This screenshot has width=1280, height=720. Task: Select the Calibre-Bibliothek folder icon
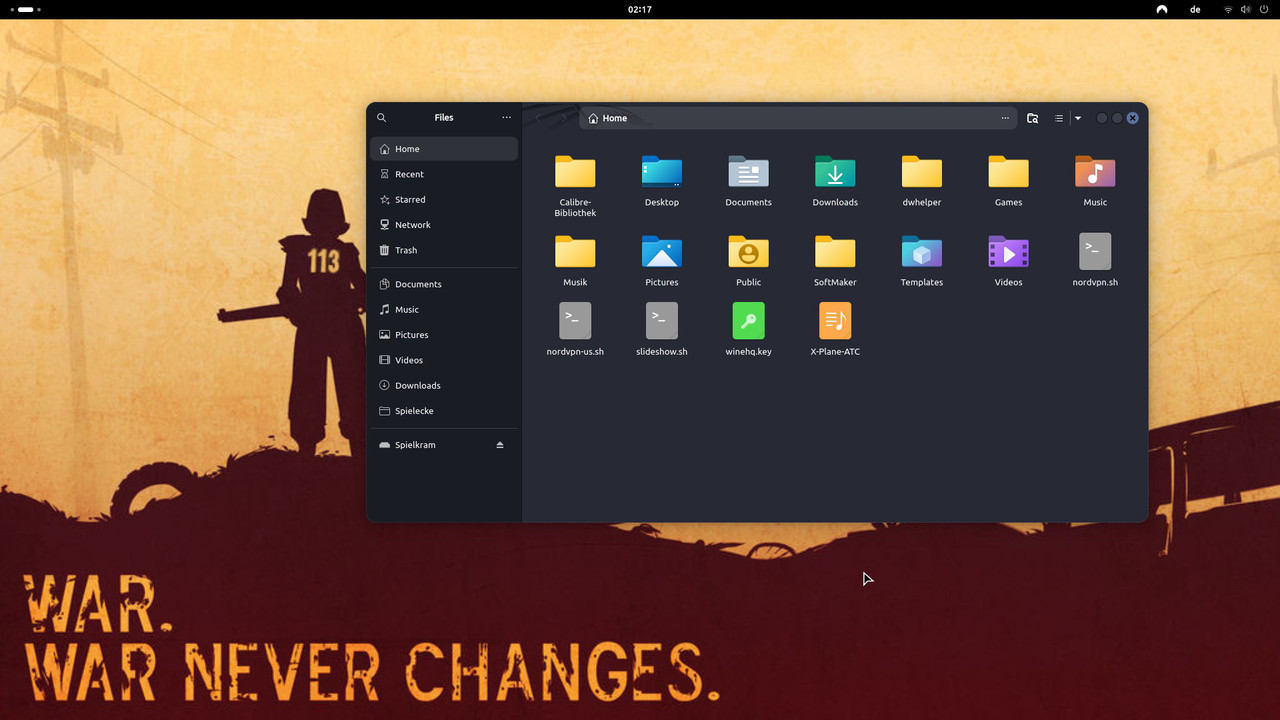coord(575,172)
